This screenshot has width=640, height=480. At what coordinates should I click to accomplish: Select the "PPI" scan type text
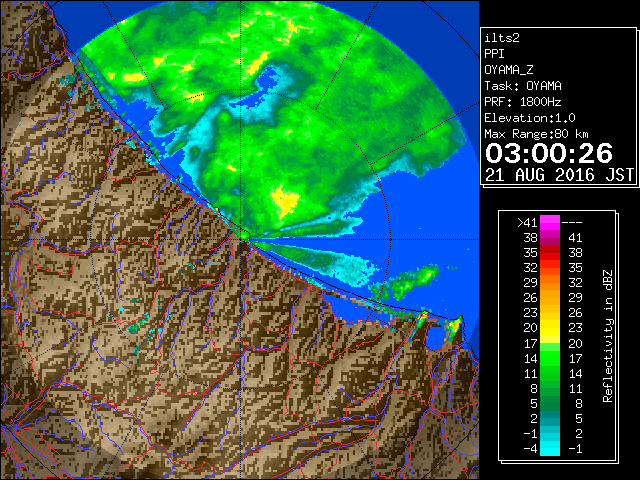click(x=494, y=54)
